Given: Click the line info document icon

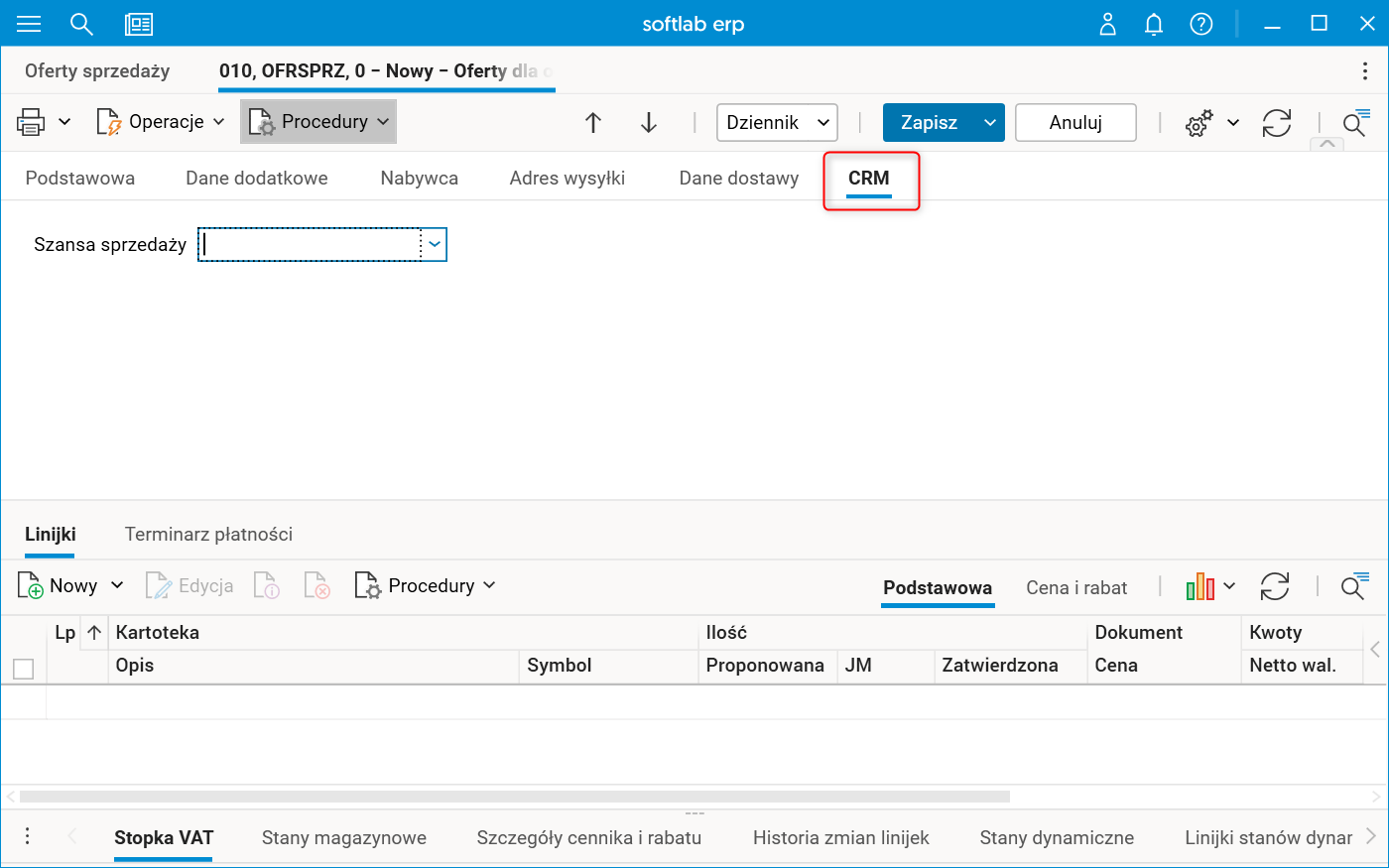Looking at the screenshot, I should coord(267,586).
